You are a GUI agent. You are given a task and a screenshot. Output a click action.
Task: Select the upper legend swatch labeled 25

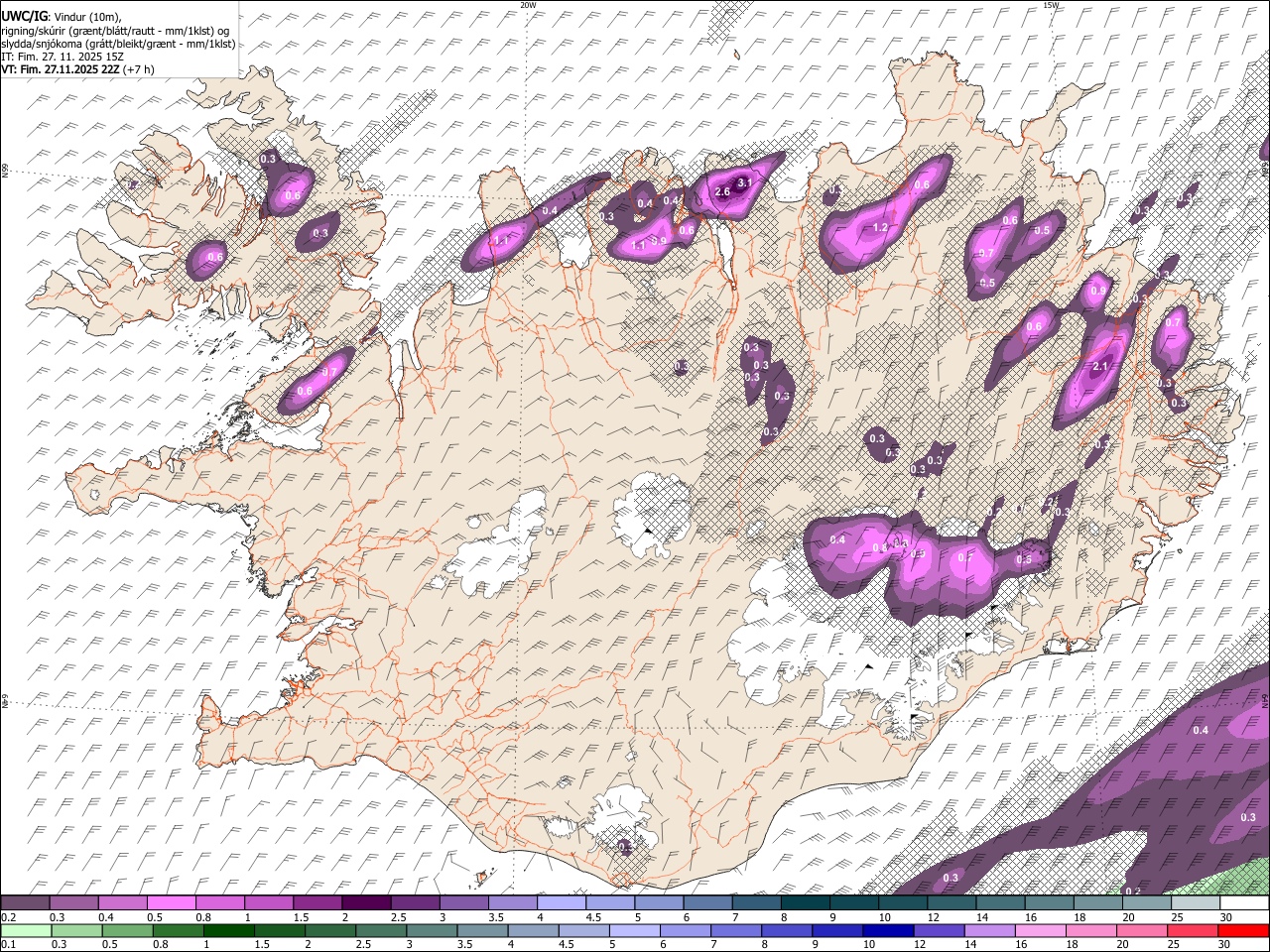click(x=1196, y=903)
